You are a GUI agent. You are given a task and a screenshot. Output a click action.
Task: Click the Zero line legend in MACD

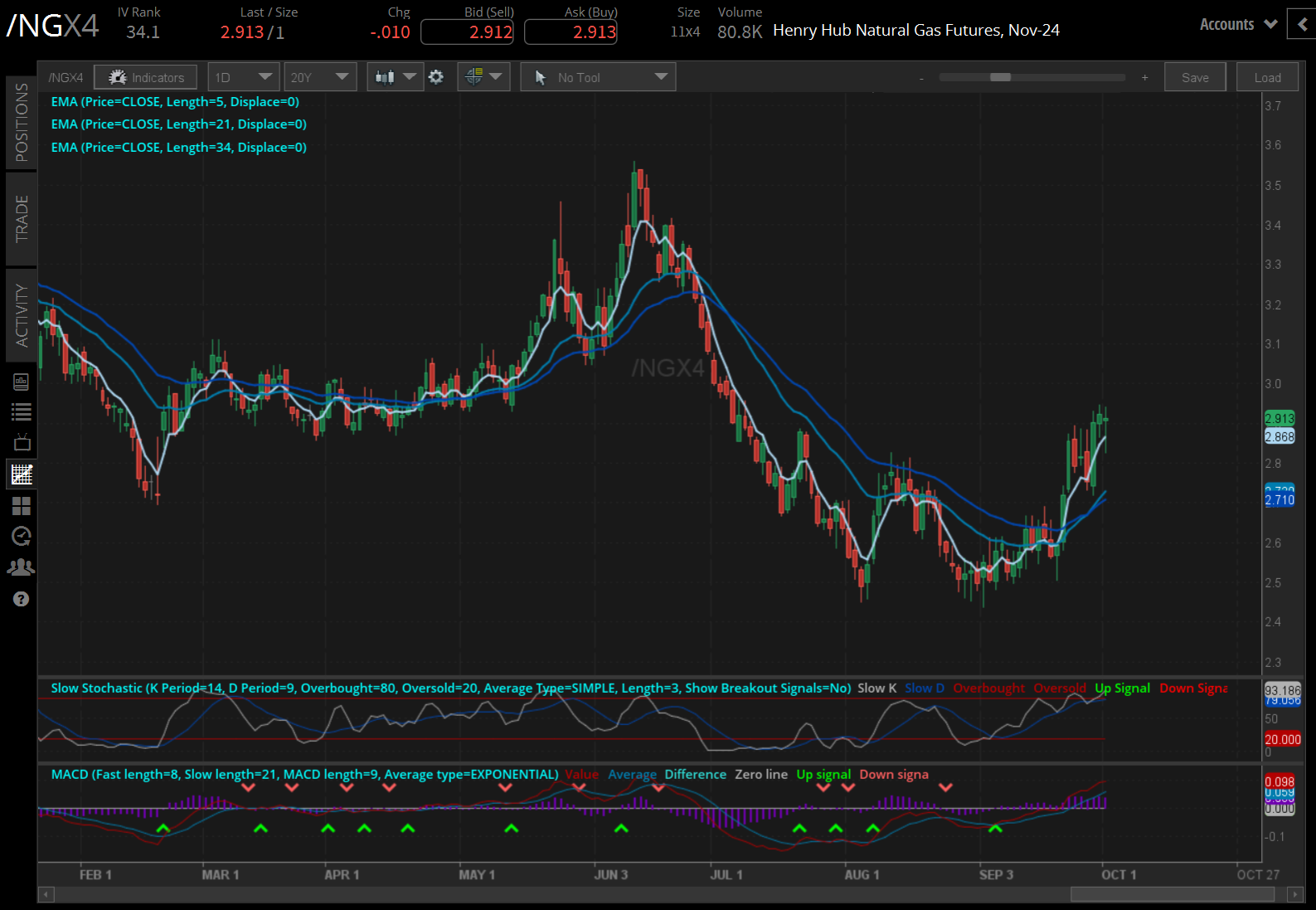coord(761,774)
